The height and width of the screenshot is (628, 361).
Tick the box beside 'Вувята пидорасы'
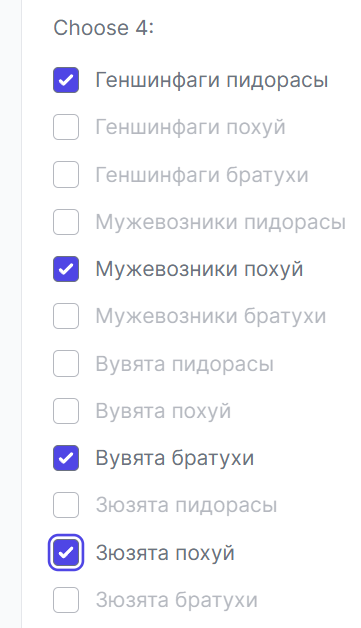66,364
